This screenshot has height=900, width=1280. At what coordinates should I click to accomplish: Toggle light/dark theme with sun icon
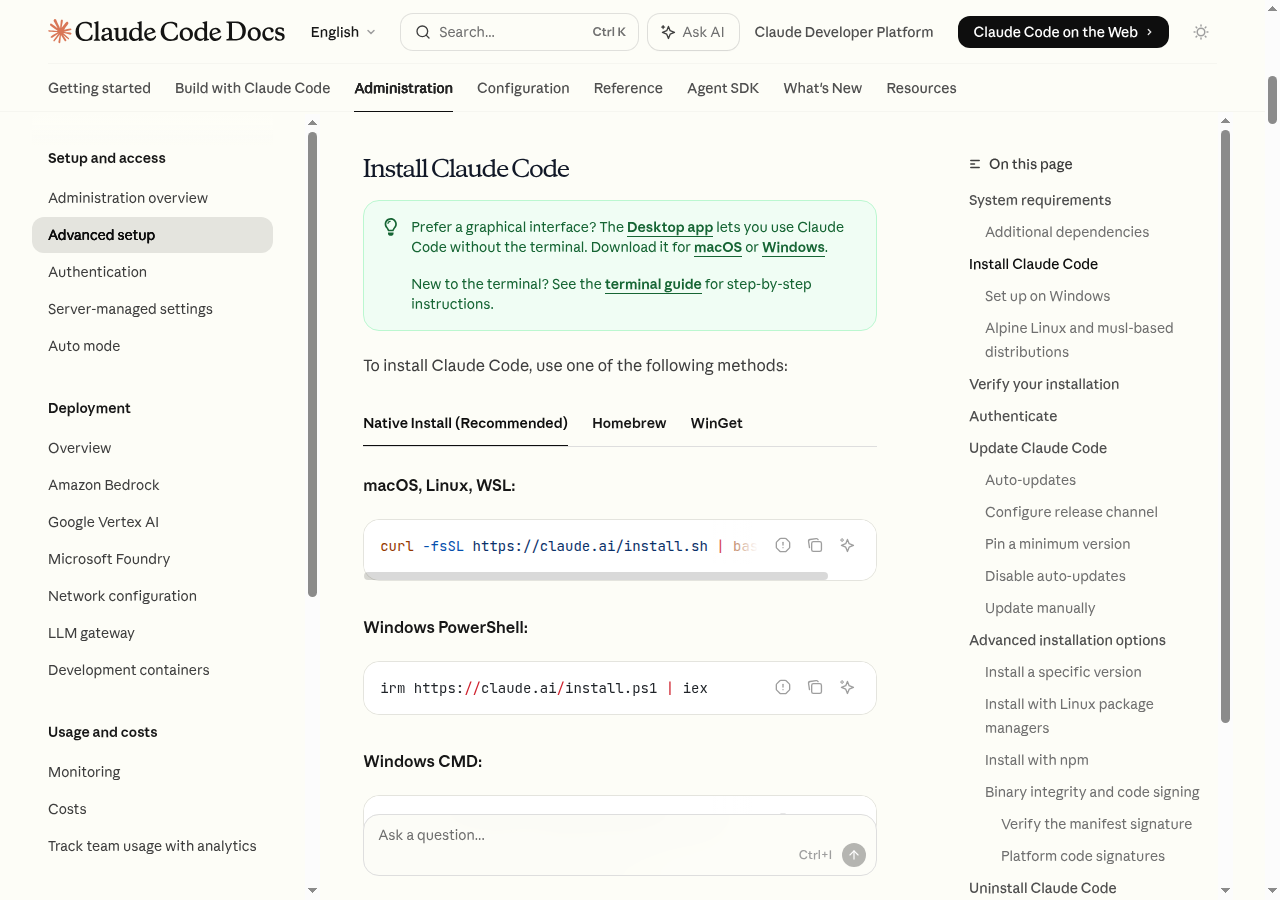point(1201,32)
